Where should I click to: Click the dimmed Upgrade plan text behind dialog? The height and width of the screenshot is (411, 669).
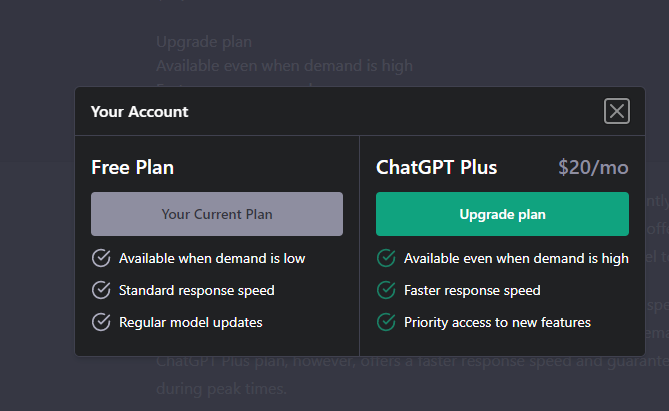[x=204, y=42]
